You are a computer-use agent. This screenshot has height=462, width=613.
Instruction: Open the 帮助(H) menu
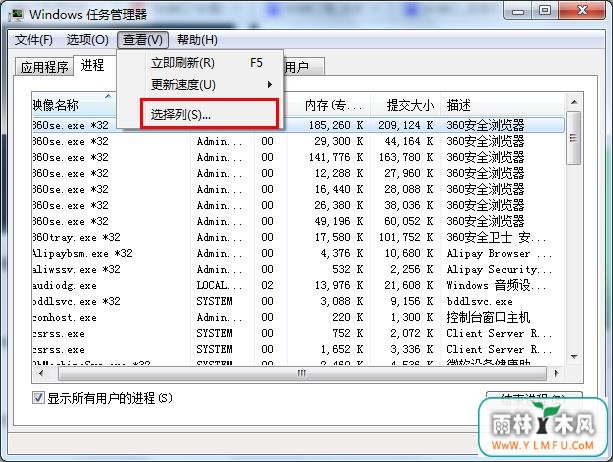[197, 40]
